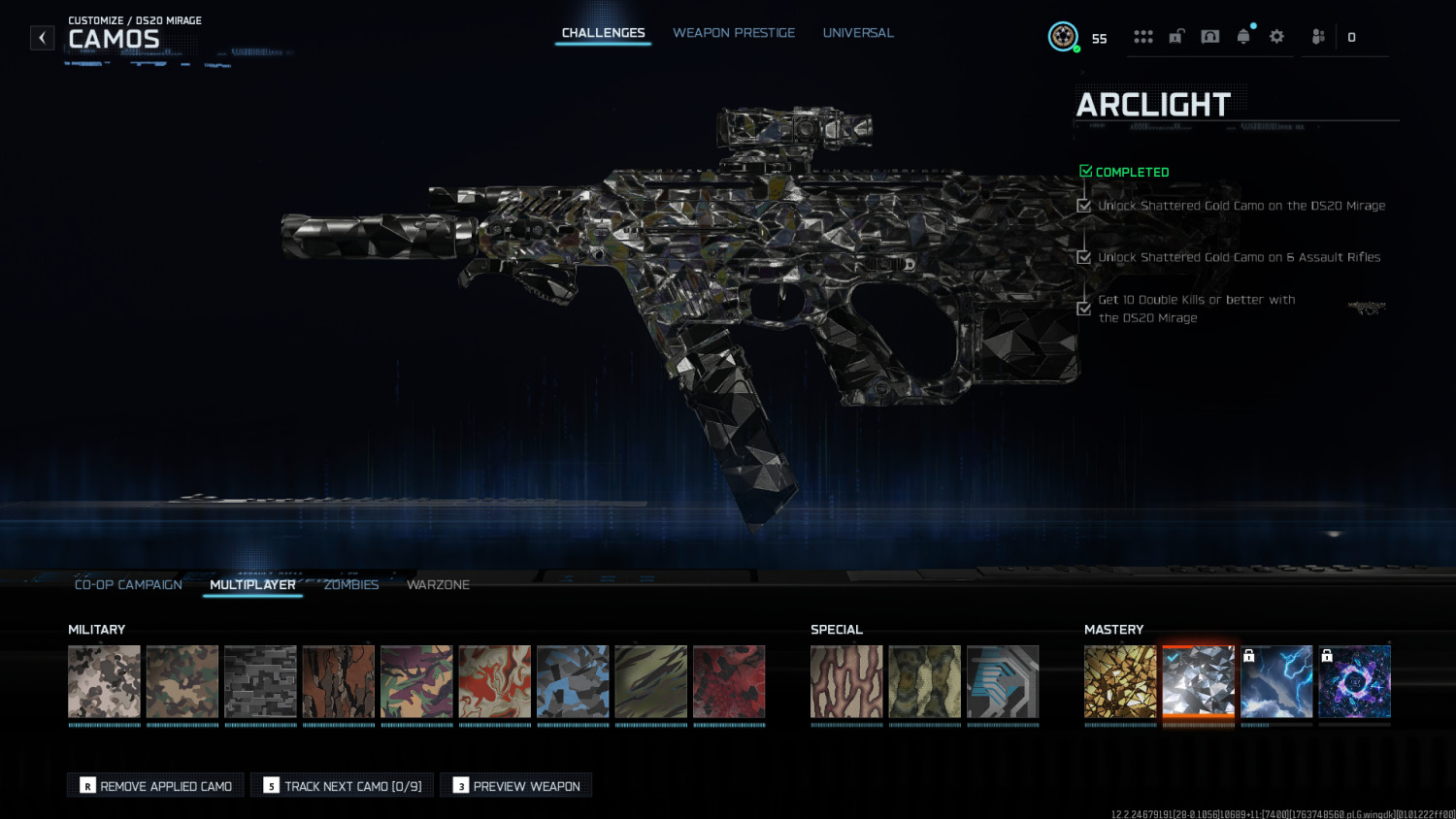Toggle checkbox for 10 Double Kills challenge
The height and width of the screenshot is (819, 1456).
pos(1084,309)
